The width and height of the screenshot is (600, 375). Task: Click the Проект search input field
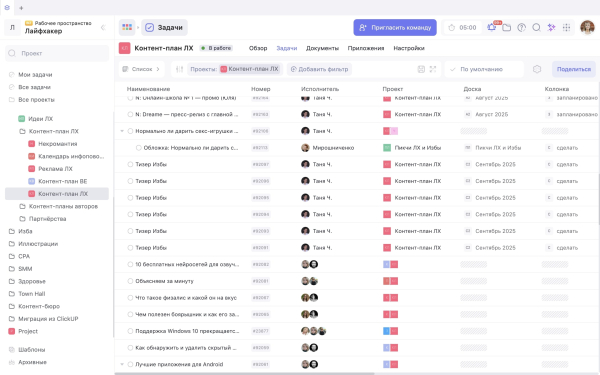(57, 53)
